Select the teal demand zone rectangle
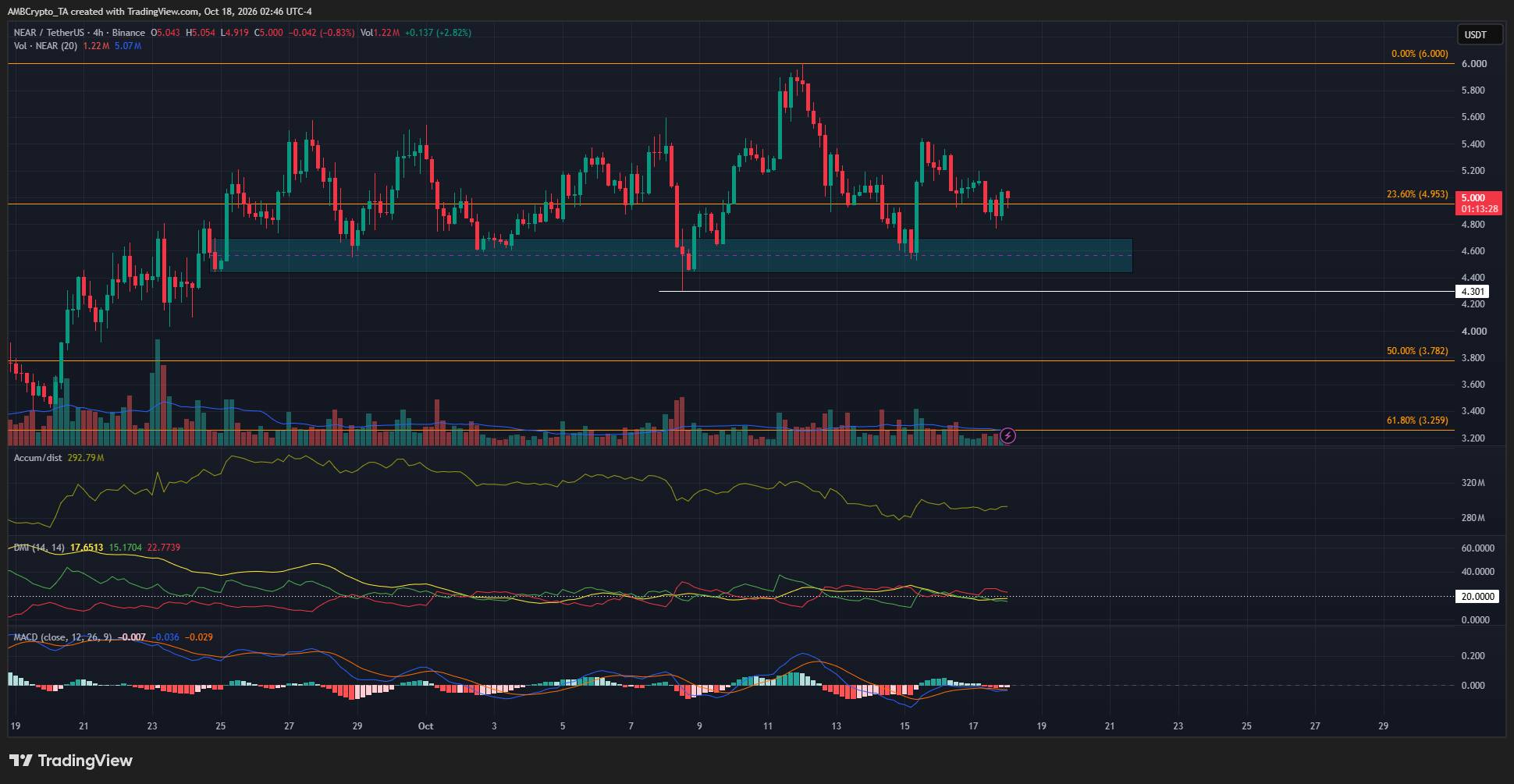Viewport: 1514px width, 784px height. click(x=671, y=255)
